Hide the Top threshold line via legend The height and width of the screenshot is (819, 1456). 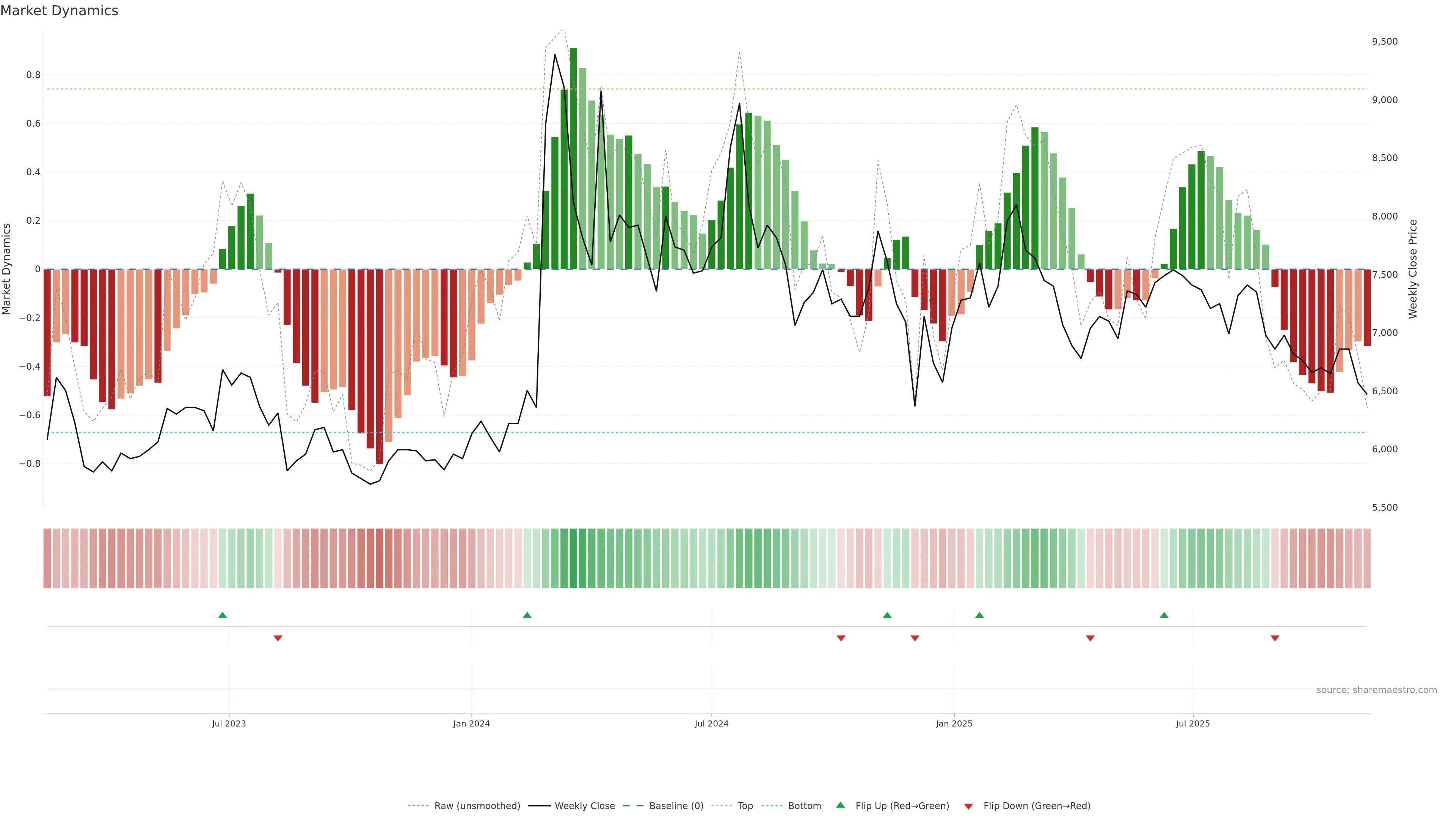745,806
